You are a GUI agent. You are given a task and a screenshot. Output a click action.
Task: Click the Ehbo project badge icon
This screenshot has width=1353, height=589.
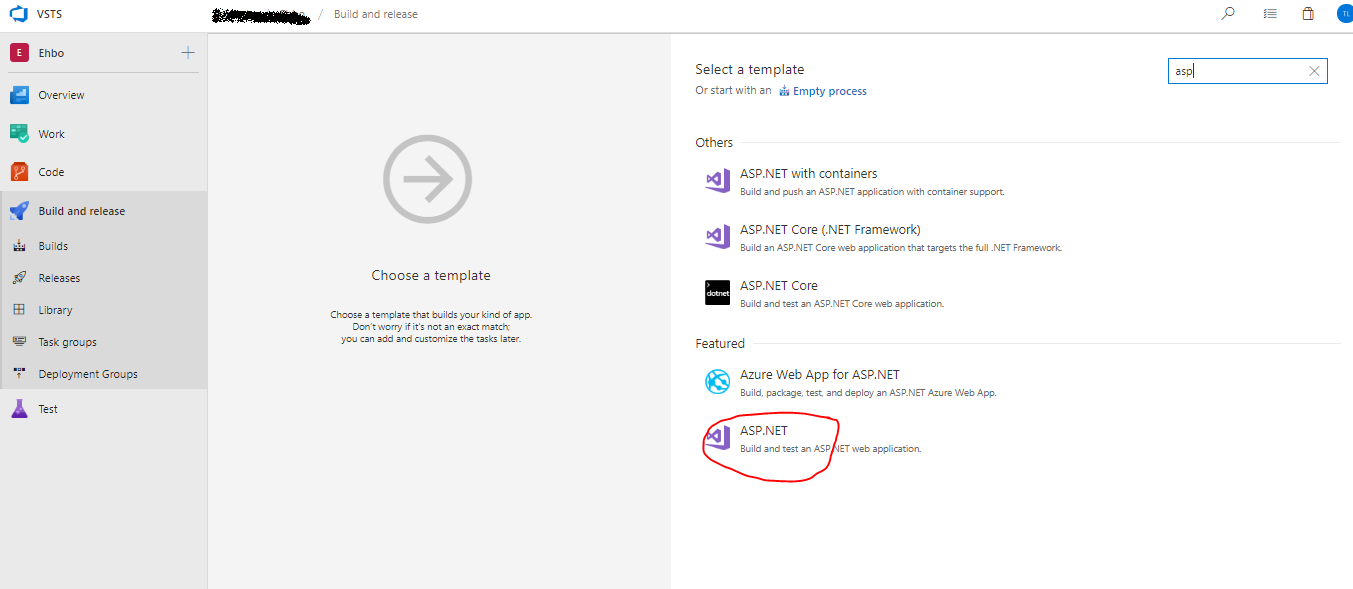pyautogui.click(x=19, y=53)
